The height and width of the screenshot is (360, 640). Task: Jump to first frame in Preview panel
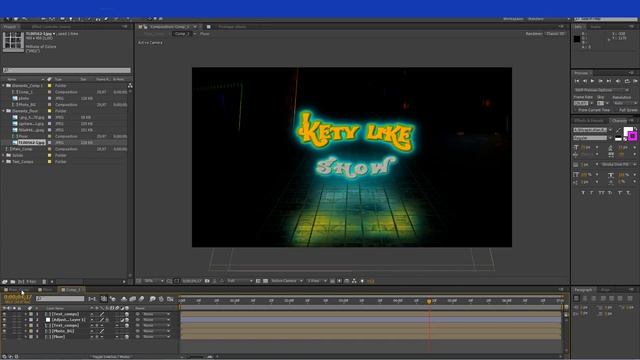point(577,81)
